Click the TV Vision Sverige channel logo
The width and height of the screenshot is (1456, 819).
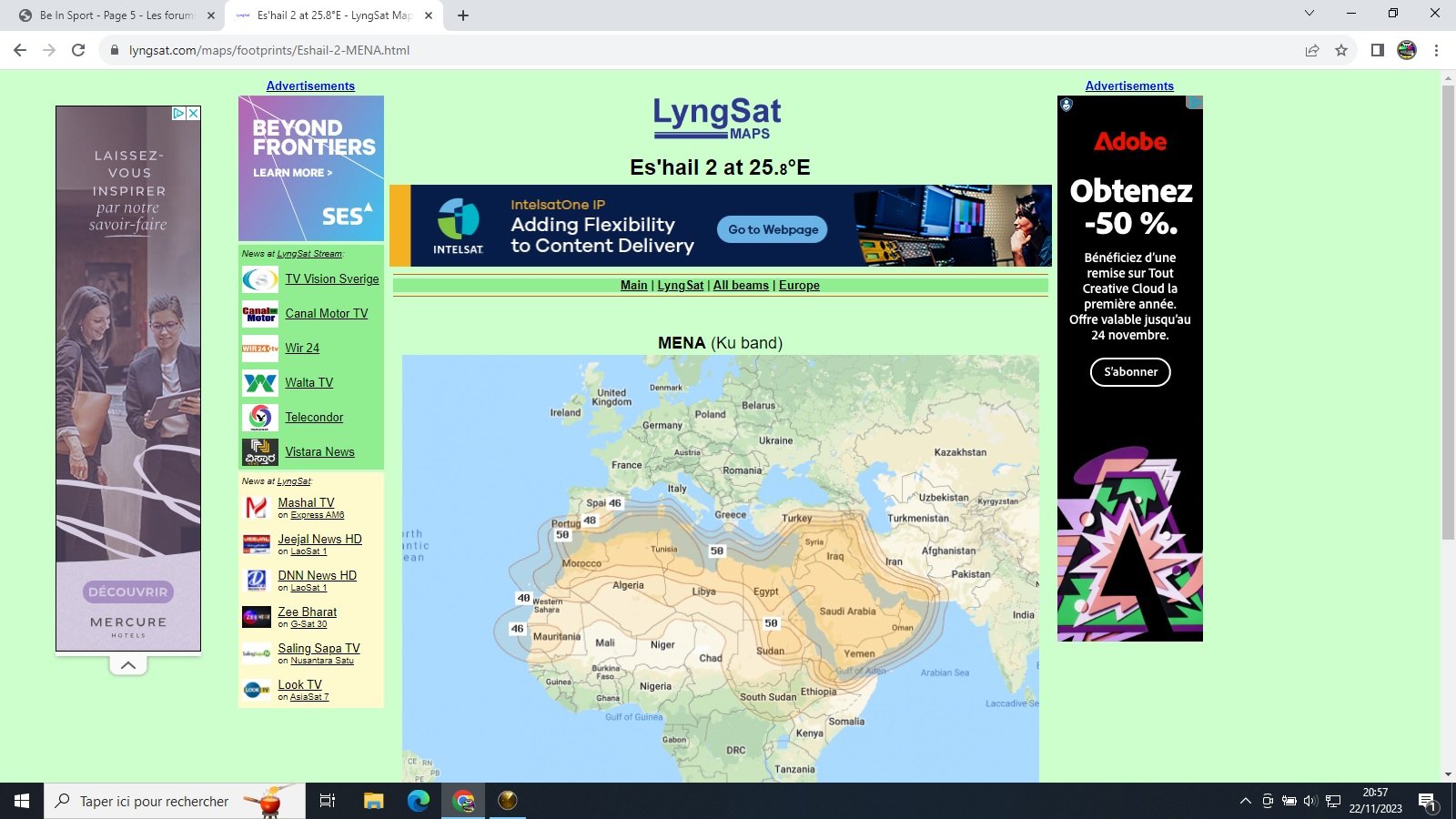(x=259, y=279)
